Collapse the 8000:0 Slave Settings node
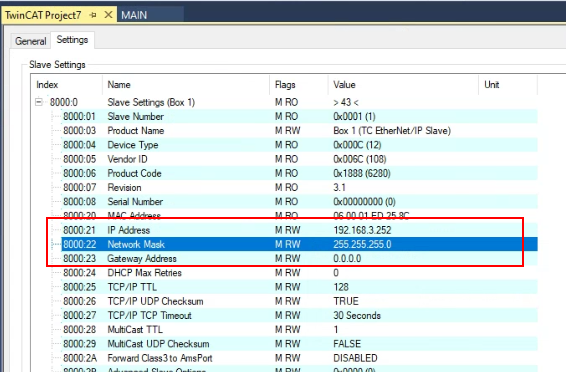 click(x=39, y=102)
